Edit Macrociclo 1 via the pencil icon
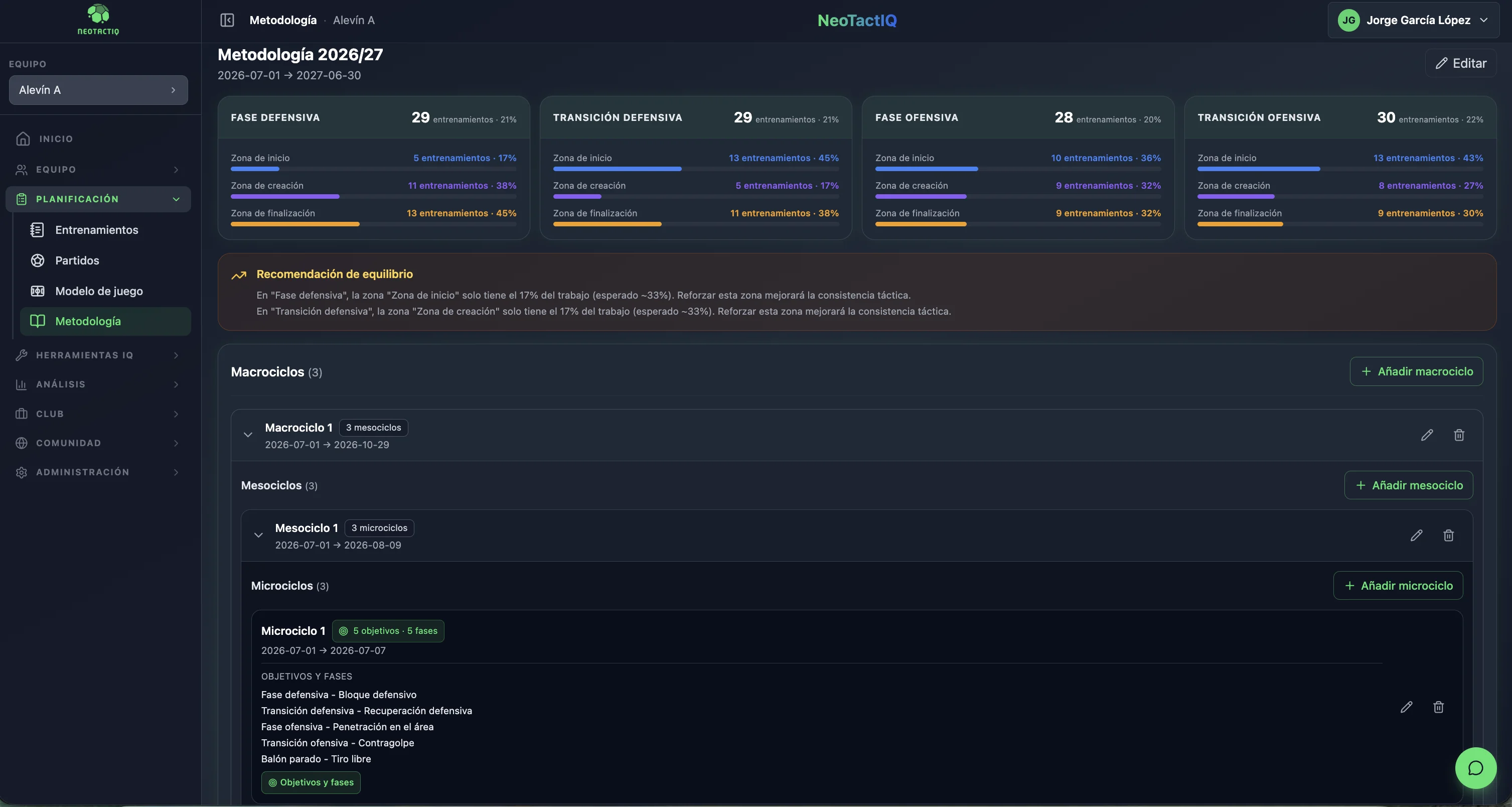 click(1427, 435)
